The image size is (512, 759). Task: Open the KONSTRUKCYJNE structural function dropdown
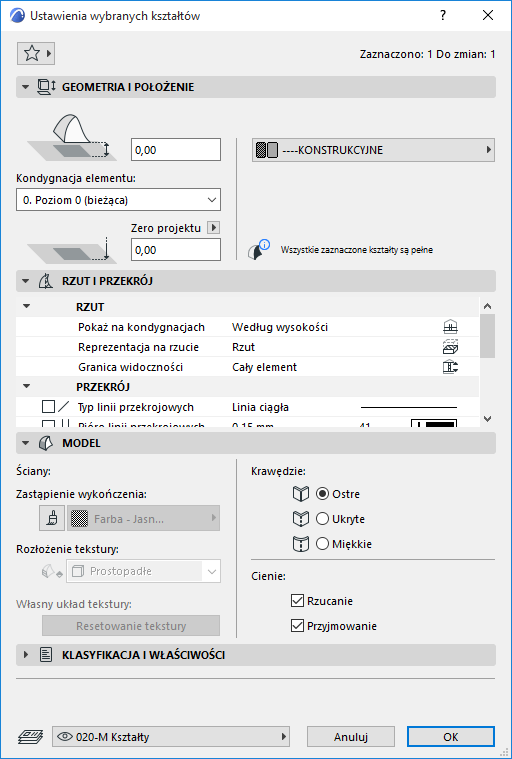(373, 150)
